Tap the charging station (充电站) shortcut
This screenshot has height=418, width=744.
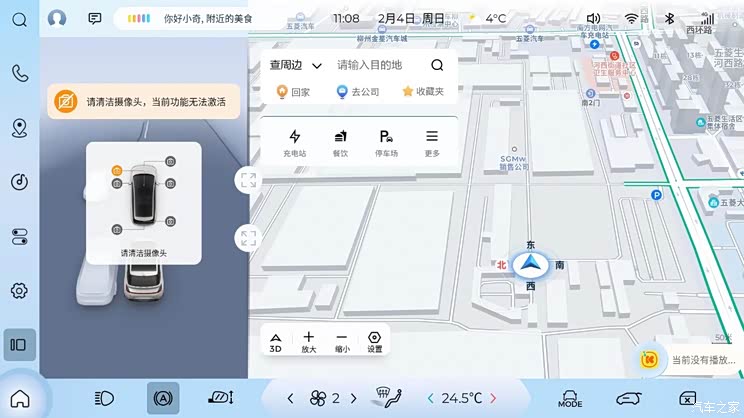[294, 143]
